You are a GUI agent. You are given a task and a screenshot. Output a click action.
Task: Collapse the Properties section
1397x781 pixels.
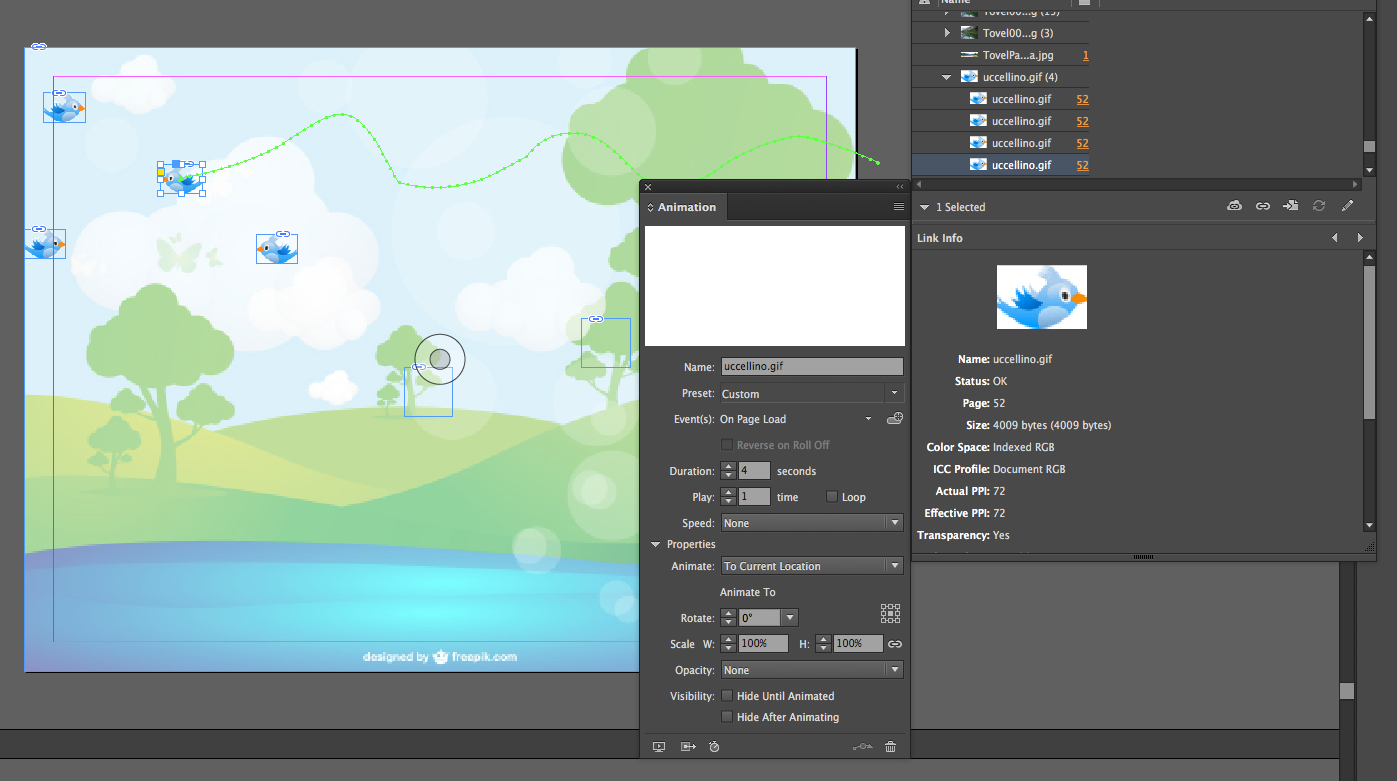tap(656, 544)
